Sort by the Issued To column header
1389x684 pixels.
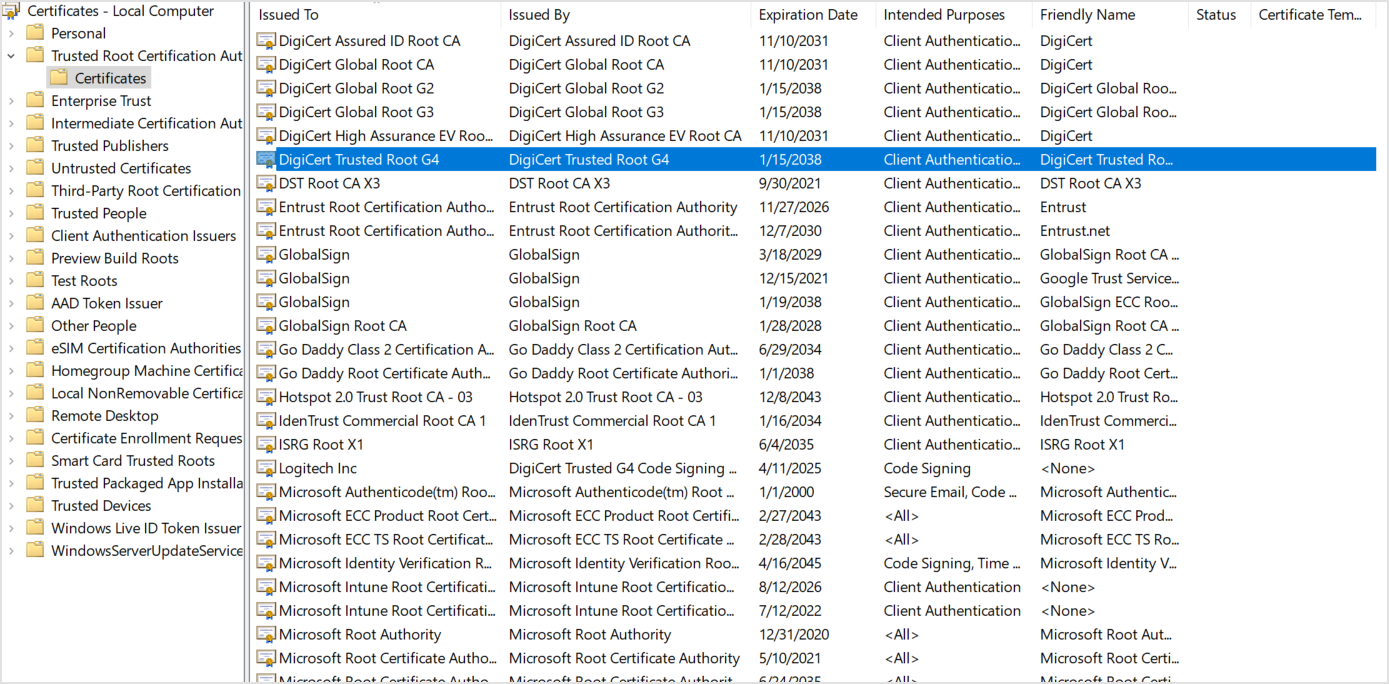290,14
